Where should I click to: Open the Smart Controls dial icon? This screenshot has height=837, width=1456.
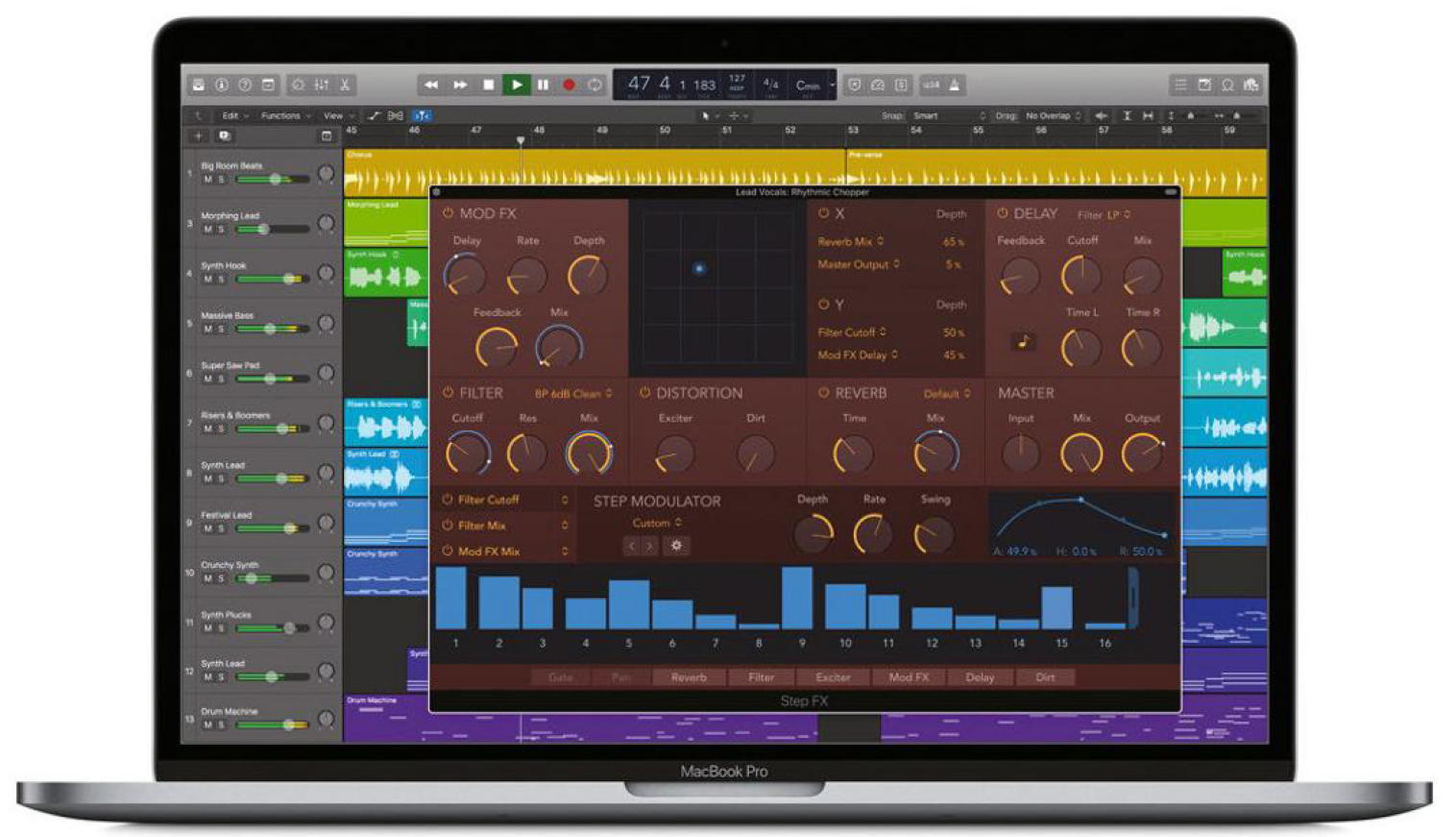[x=299, y=85]
